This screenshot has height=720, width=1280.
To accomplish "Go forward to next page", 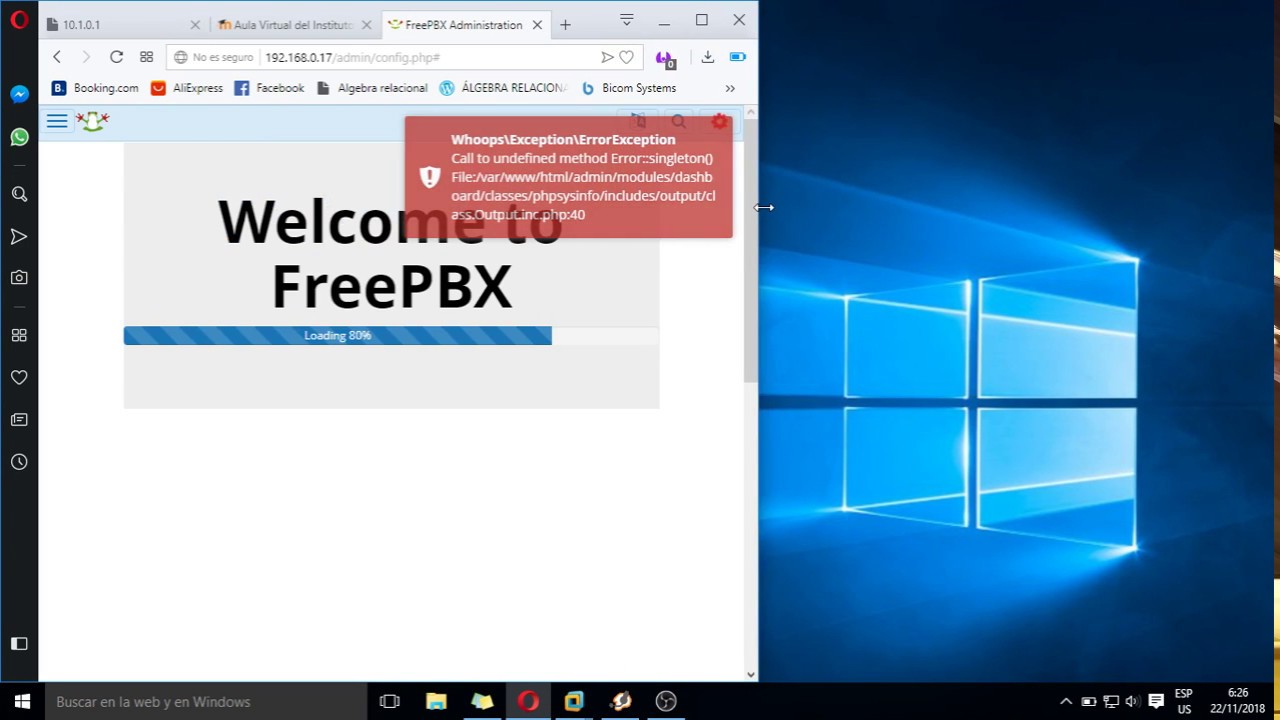I will pyautogui.click(x=86, y=57).
